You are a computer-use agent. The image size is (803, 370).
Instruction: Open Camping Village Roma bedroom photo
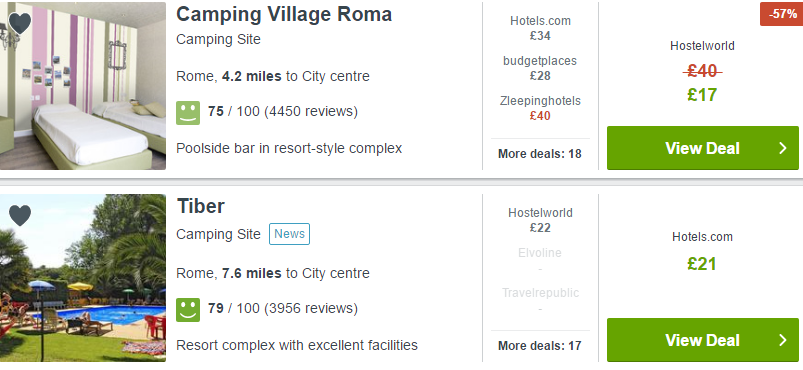[83, 86]
